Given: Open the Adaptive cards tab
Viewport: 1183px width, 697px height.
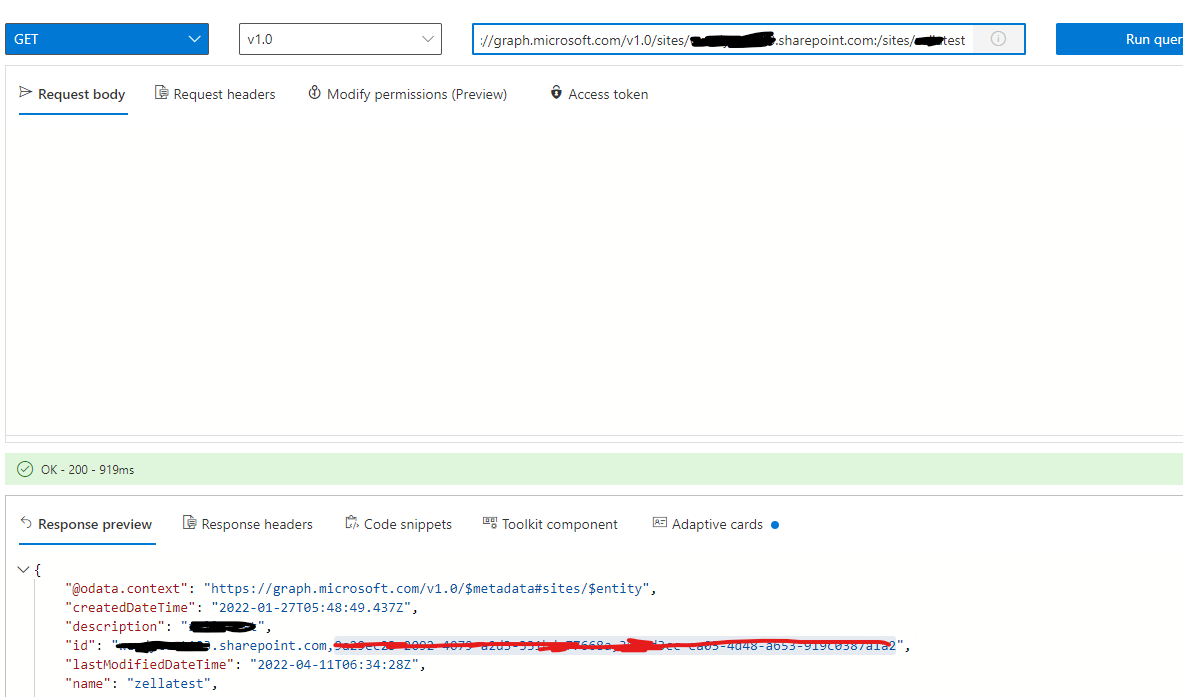Looking at the screenshot, I should [x=715, y=523].
